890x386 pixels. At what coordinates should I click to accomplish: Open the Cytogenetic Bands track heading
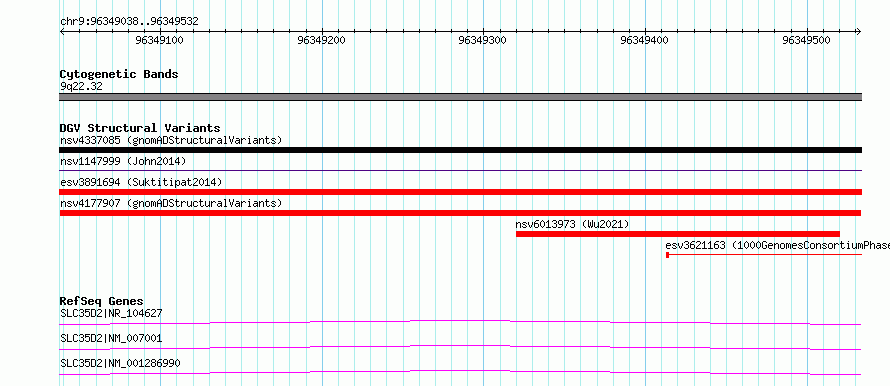pos(119,74)
